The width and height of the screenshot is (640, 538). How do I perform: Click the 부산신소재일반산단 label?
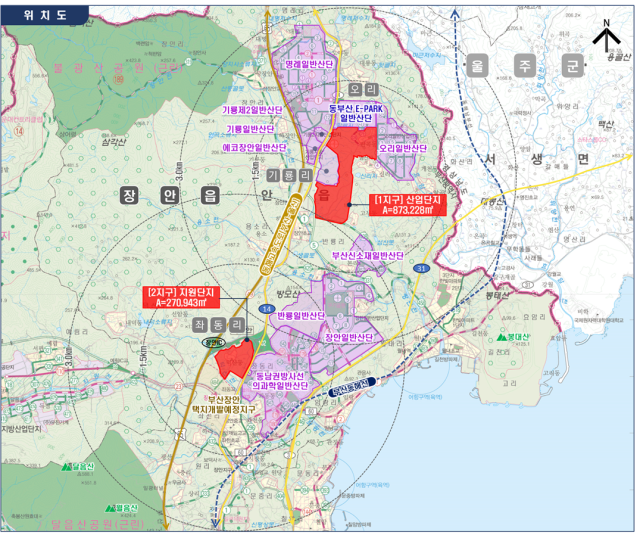[367, 255]
